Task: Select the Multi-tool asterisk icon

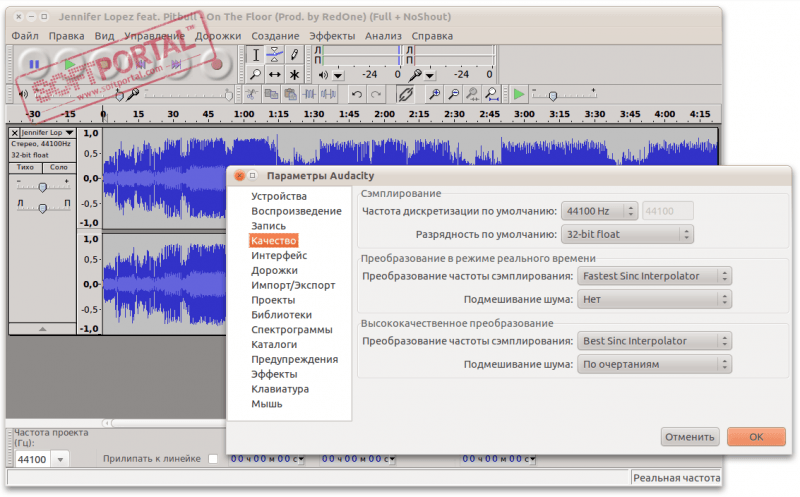Action: point(294,74)
